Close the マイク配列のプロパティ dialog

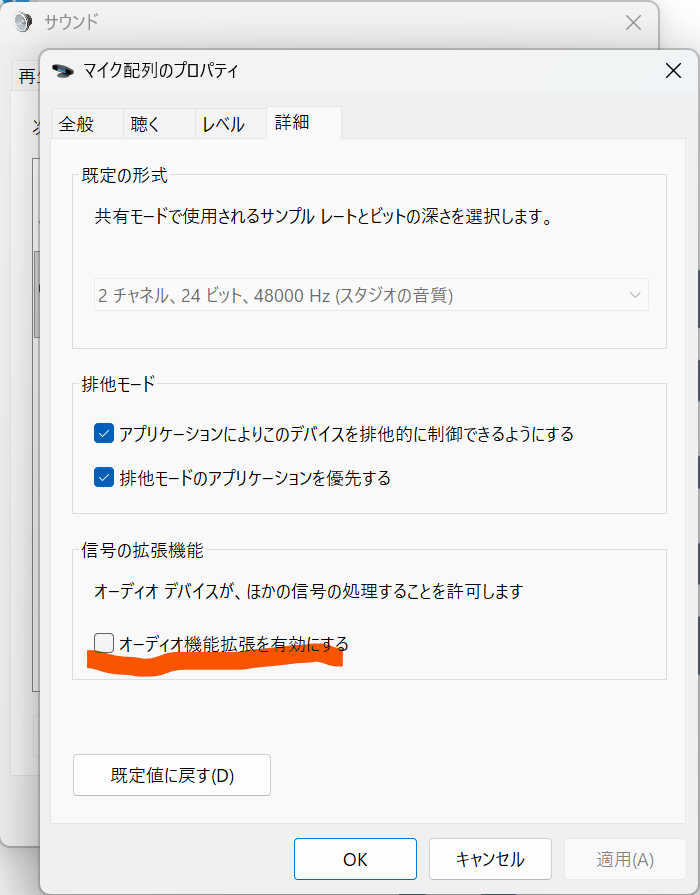pos(673,71)
